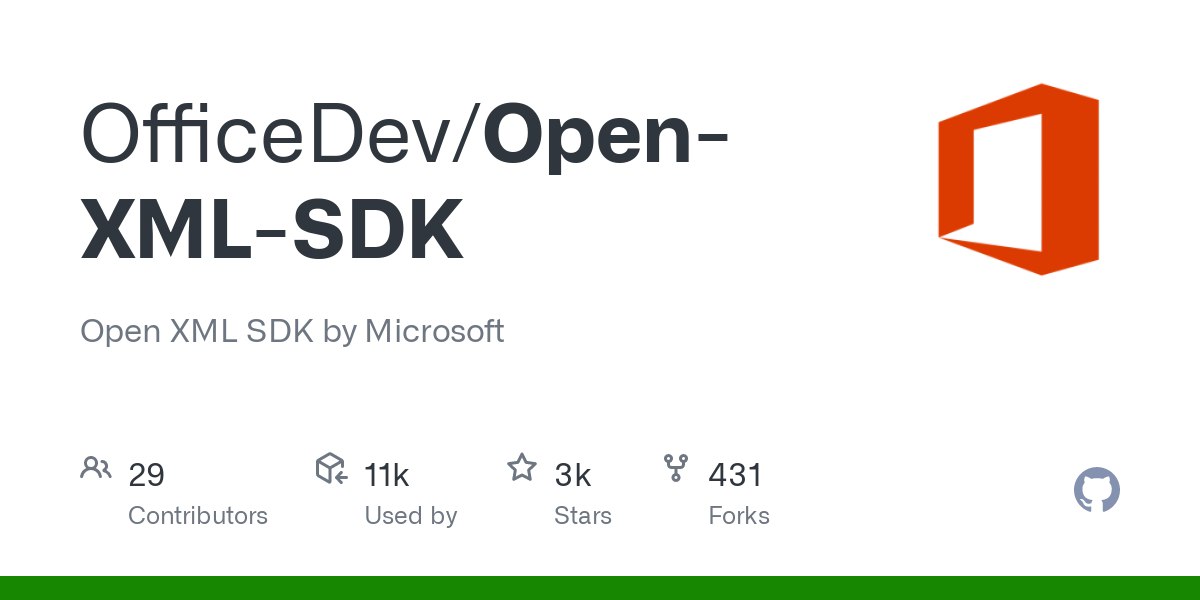
Task: Click the Stars star icon
Action: [521, 467]
